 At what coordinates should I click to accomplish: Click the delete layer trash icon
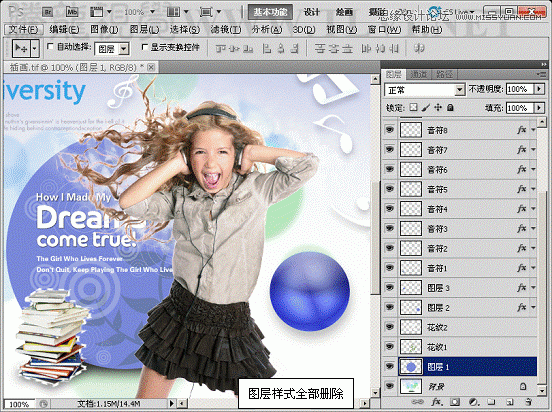(x=528, y=401)
